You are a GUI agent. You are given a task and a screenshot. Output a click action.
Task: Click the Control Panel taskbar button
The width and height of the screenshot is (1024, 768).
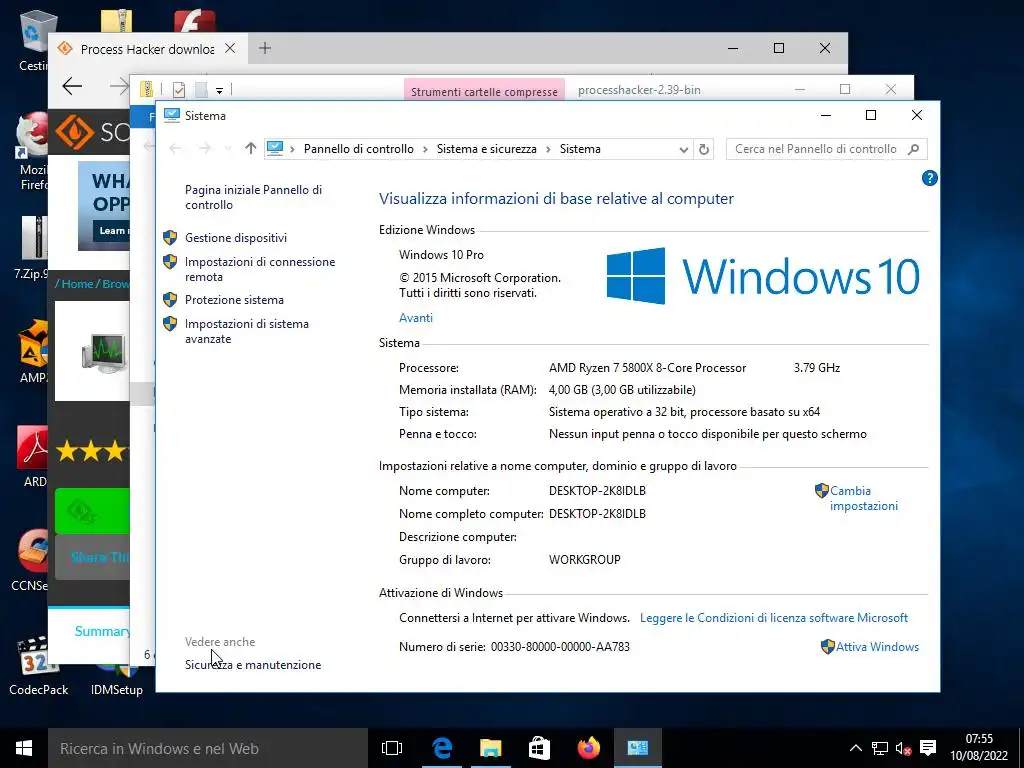pyautogui.click(x=637, y=748)
